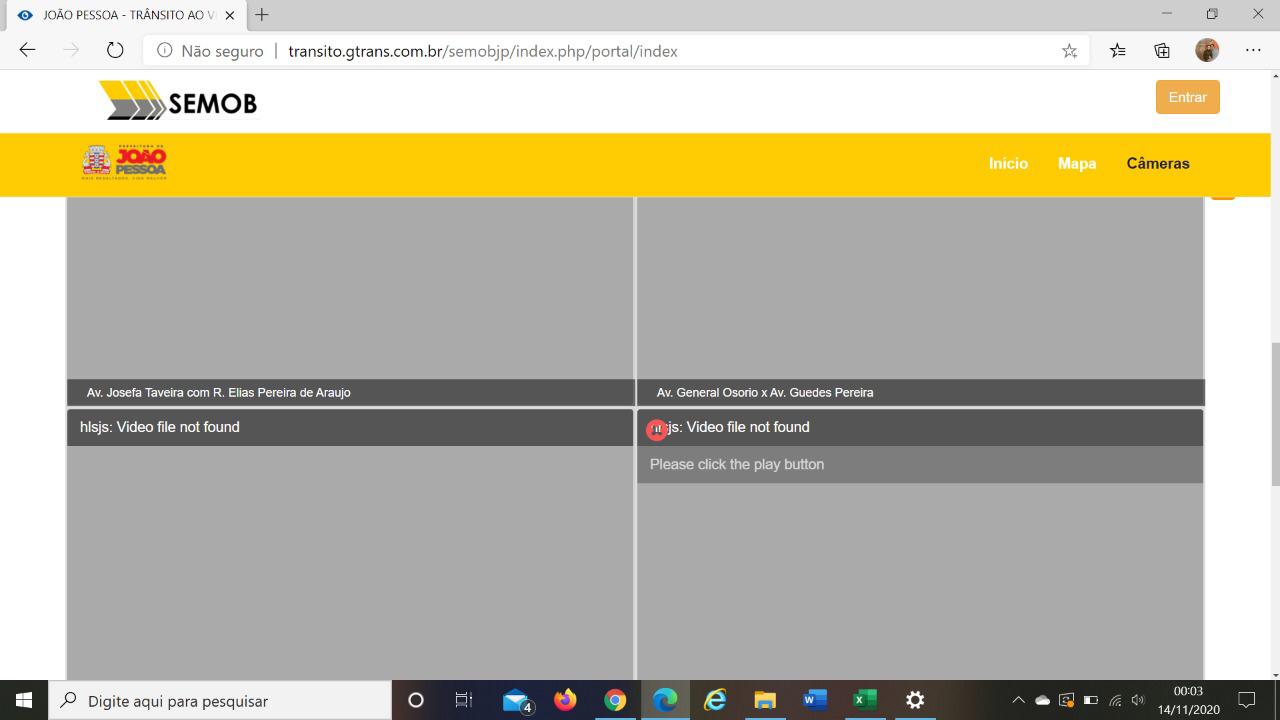Click the address bar URL field
The width and height of the screenshot is (1280, 720).
pos(600,51)
